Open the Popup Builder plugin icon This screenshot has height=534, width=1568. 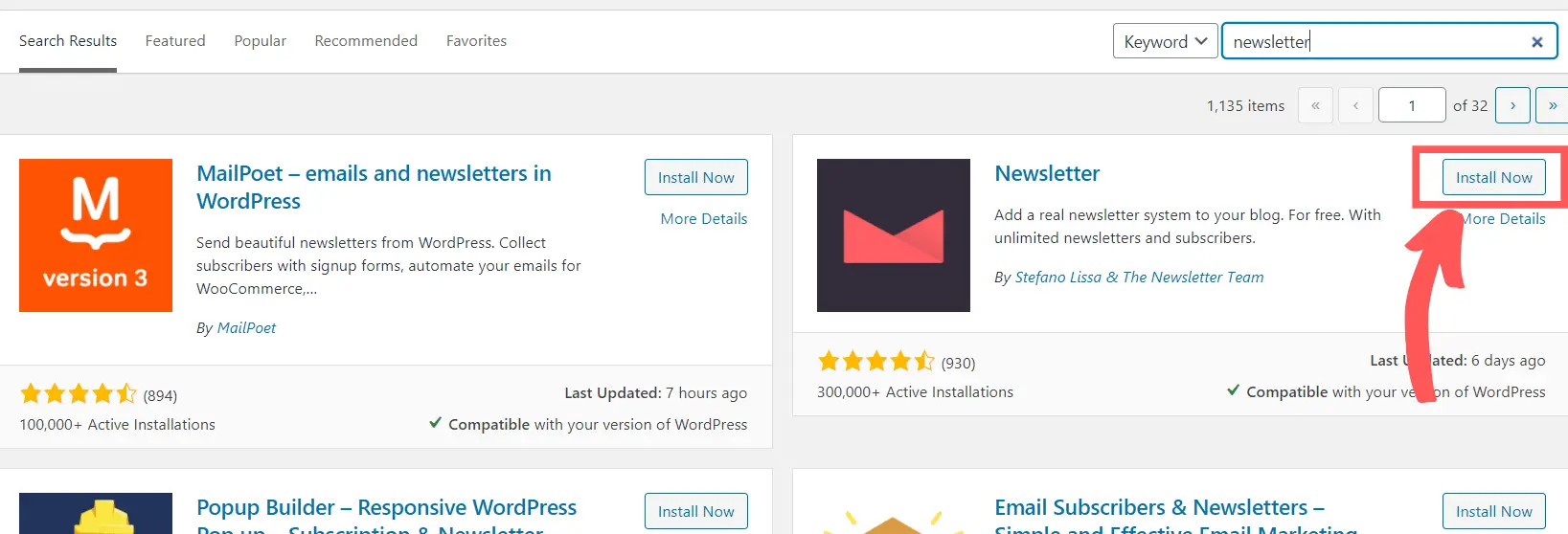click(96, 513)
